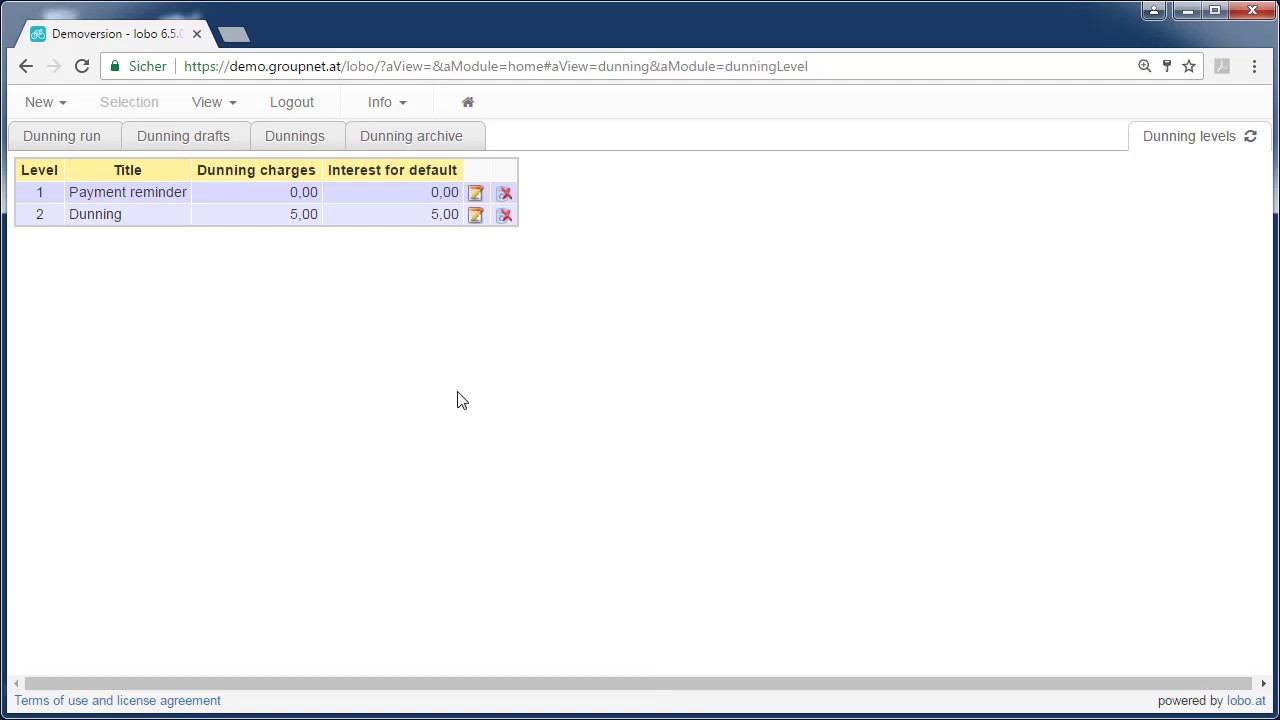This screenshot has width=1280, height=720.
Task: Open the Chrome user profile icon
Action: pyautogui.click(x=1154, y=10)
